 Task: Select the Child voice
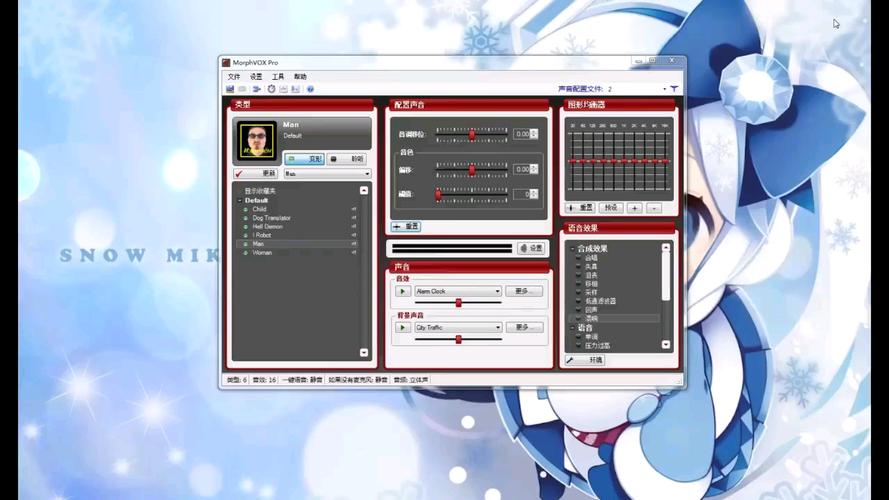[x=260, y=209]
